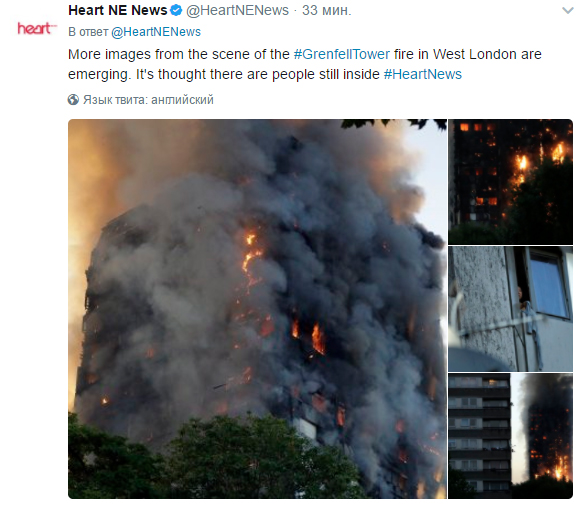Open the tweet options chevron menu

(567, 10)
